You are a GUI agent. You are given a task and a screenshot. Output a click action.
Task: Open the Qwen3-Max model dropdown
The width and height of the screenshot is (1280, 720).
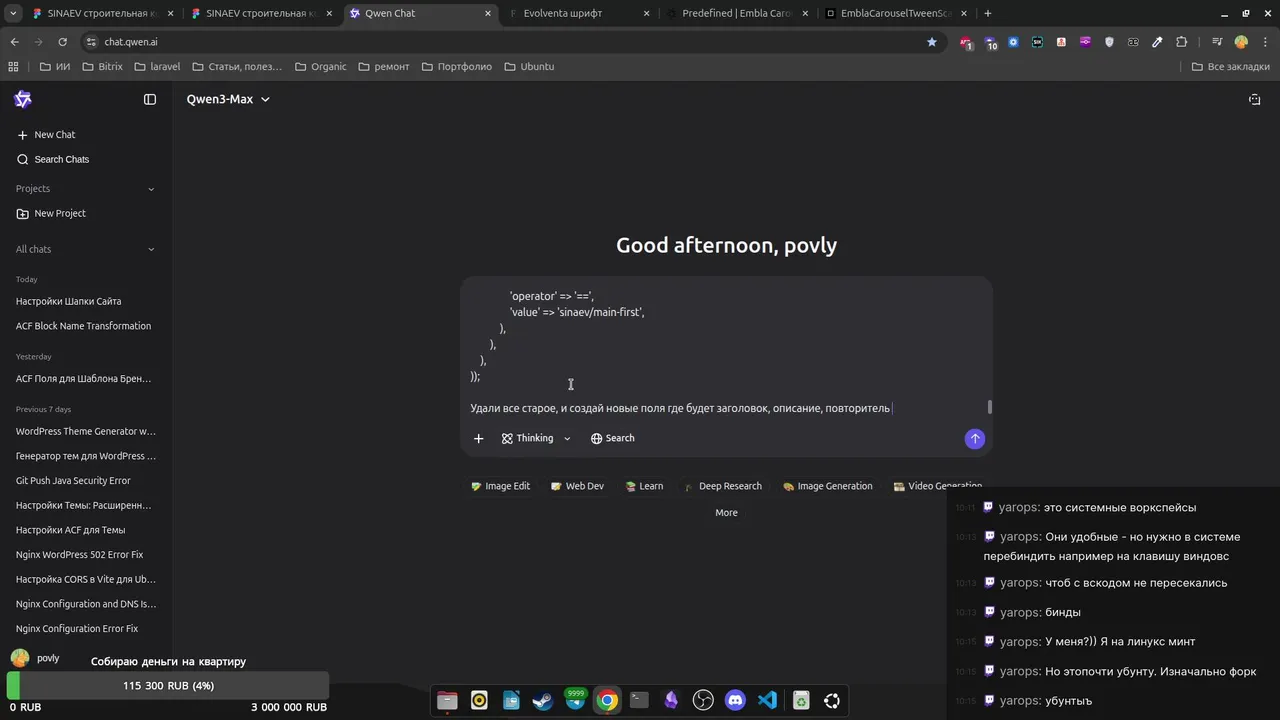pyautogui.click(x=228, y=99)
